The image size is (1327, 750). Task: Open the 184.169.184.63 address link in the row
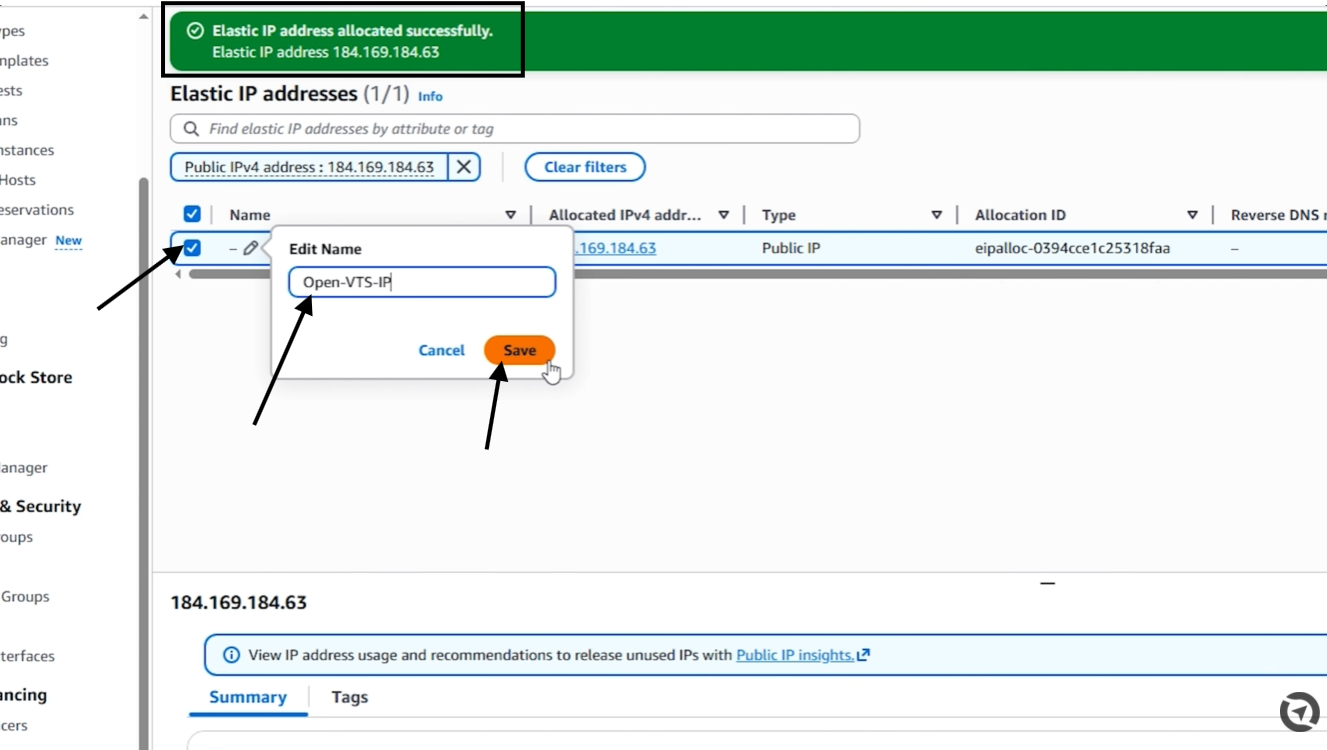point(614,248)
